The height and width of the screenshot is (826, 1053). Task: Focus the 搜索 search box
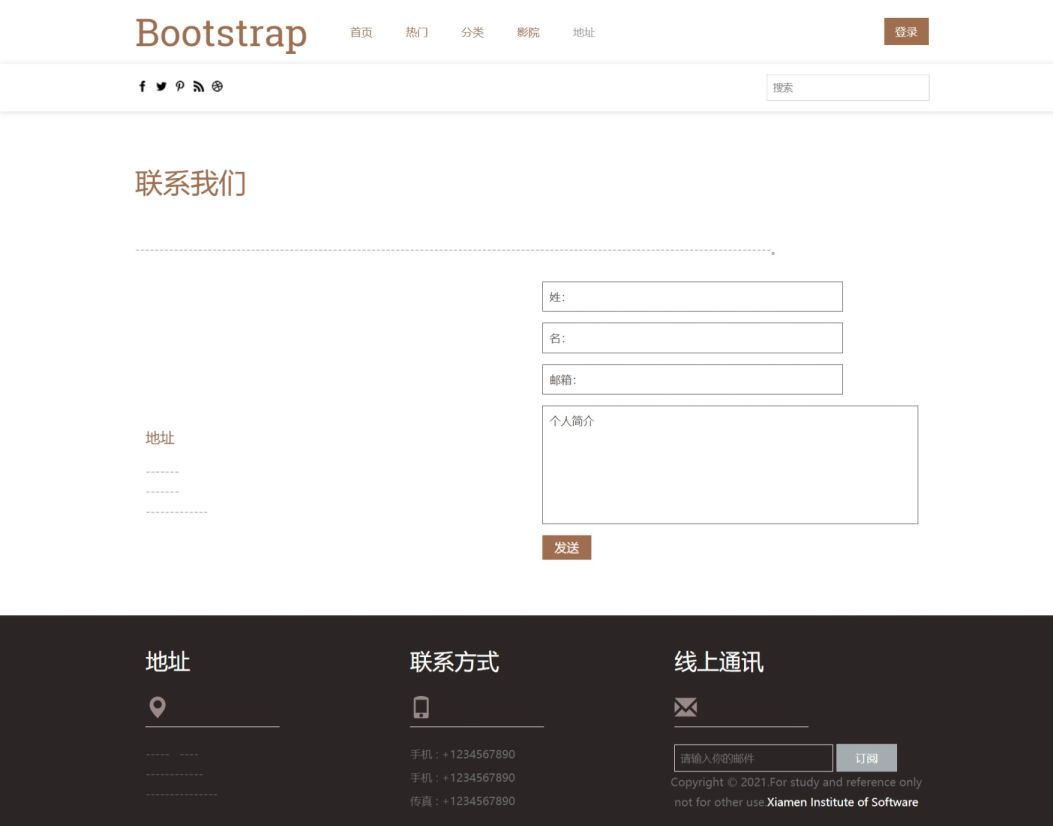847,88
